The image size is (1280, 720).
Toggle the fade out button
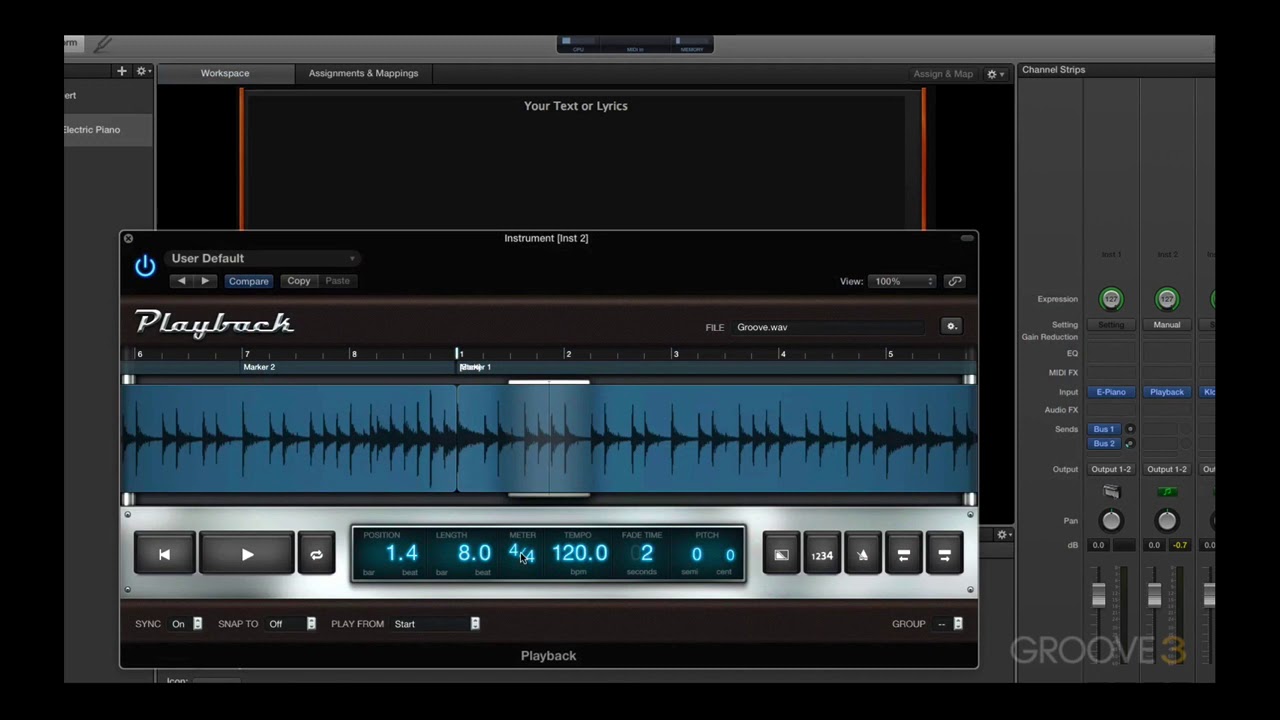[x=781, y=555]
